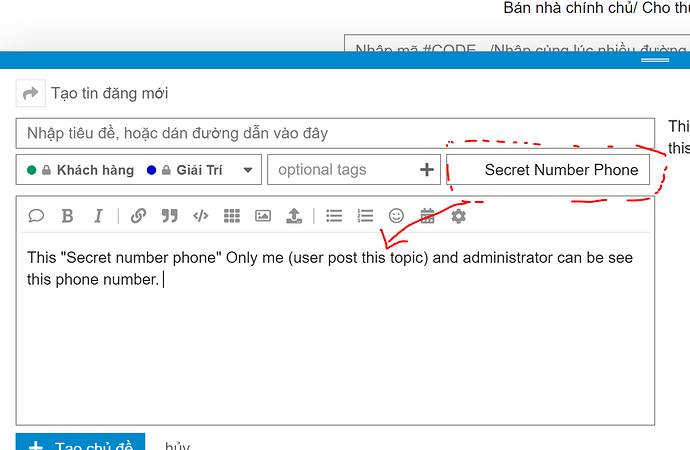
Task: Click the hủy cancel link
Action: click(177, 445)
